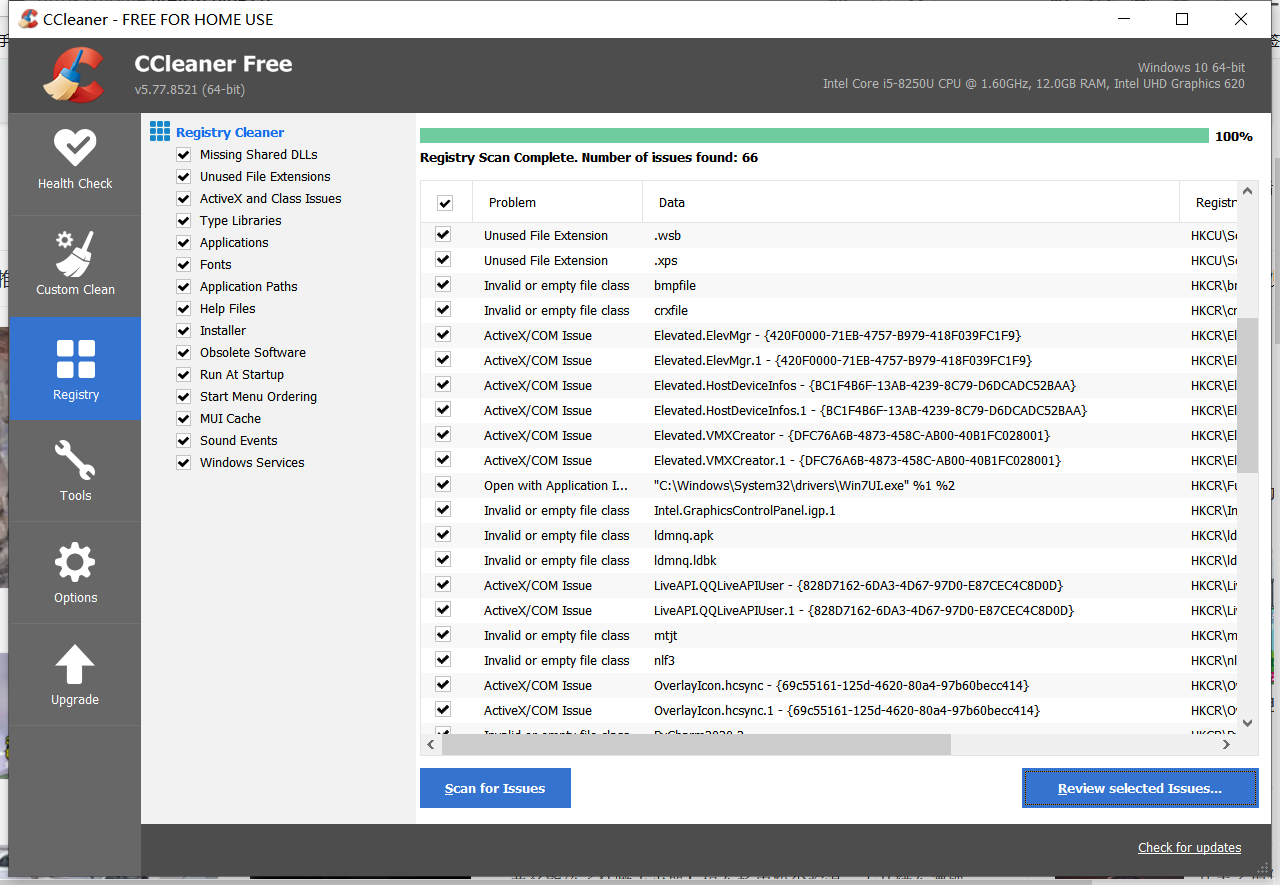Minimize the CCleaner window
Viewport: 1280px width, 885px height.
(x=1123, y=19)
